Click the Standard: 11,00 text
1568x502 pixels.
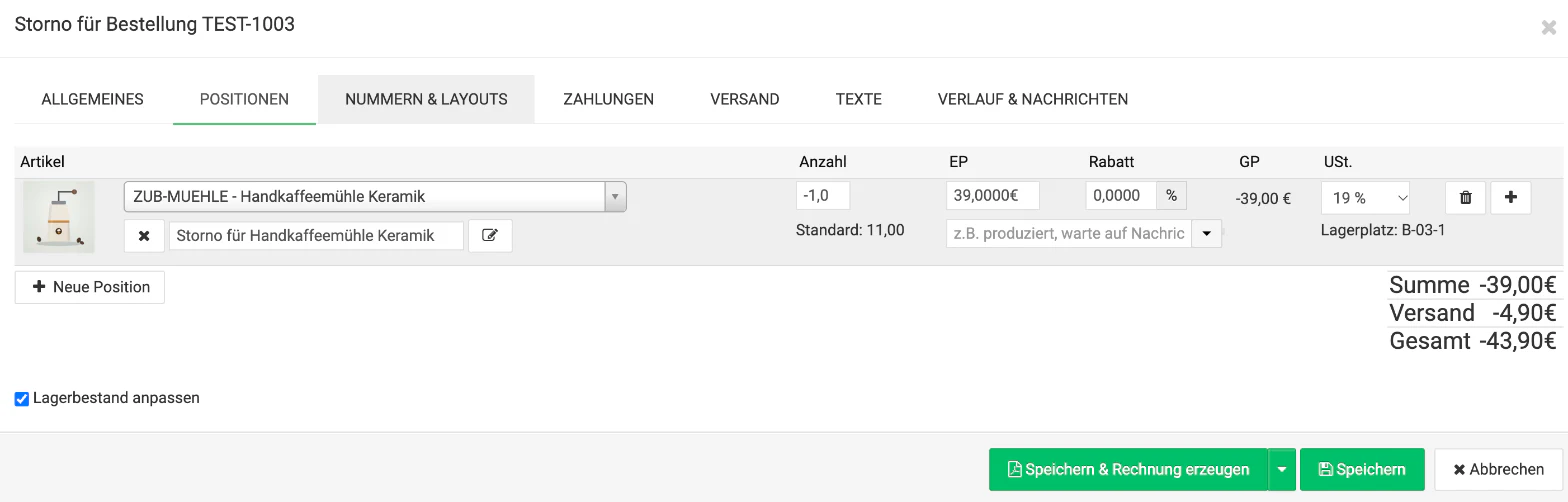[x=850, y=230]
